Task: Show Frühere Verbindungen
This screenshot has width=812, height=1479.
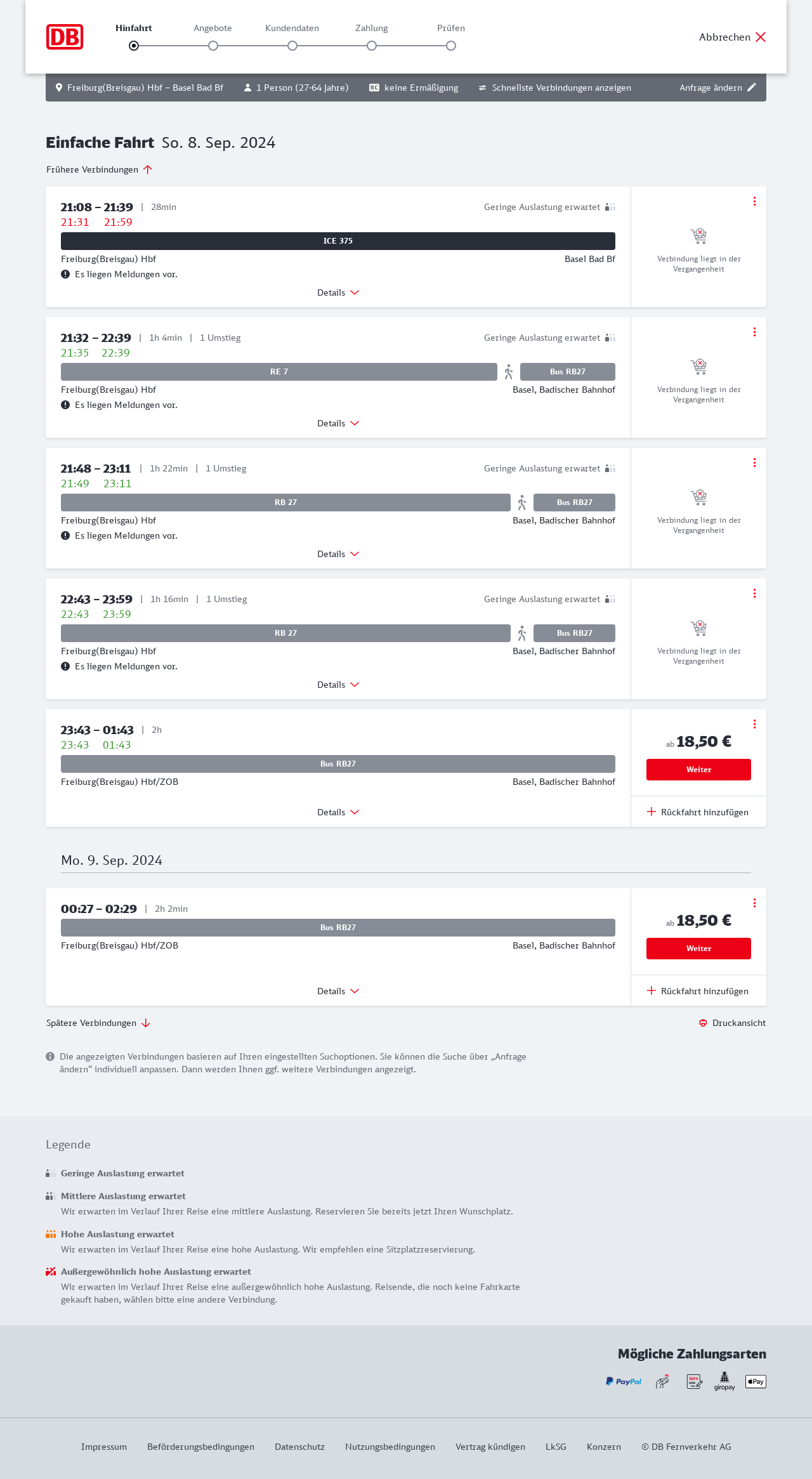Action: click(100, 169)
